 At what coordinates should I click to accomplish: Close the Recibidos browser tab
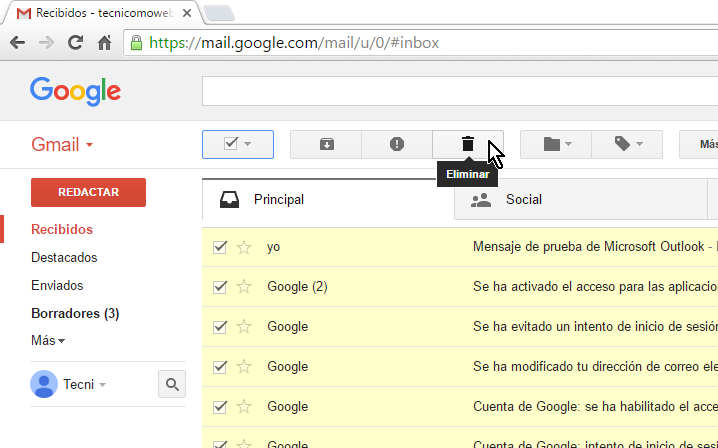[187, 13]
